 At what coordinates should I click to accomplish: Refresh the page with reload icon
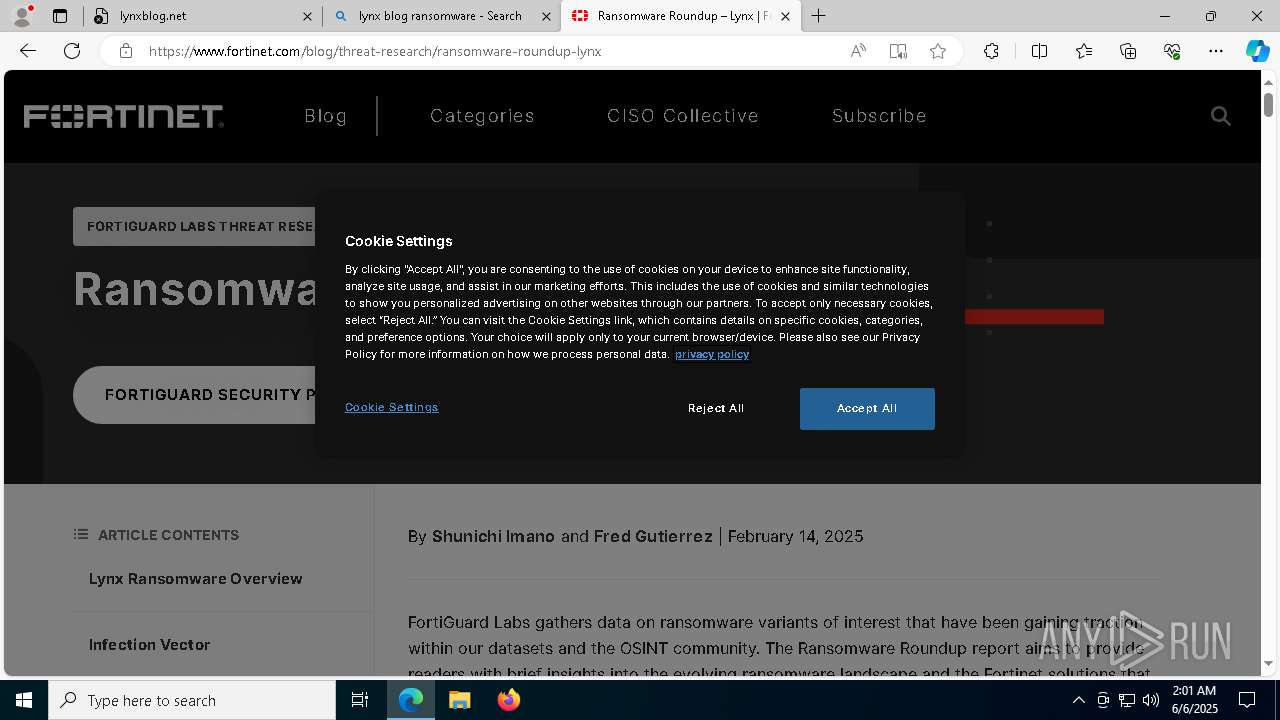72,51
